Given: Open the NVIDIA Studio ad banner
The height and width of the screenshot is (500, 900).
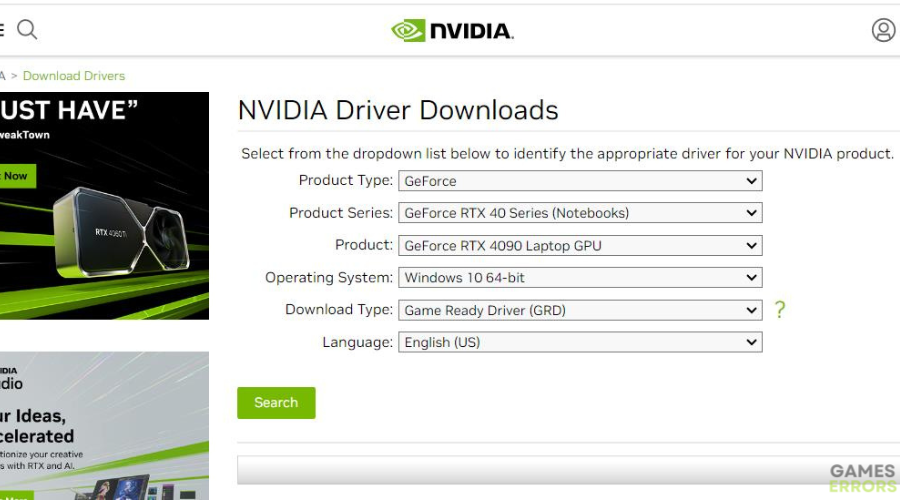Looking at the screenshot, I should [104, 426].
